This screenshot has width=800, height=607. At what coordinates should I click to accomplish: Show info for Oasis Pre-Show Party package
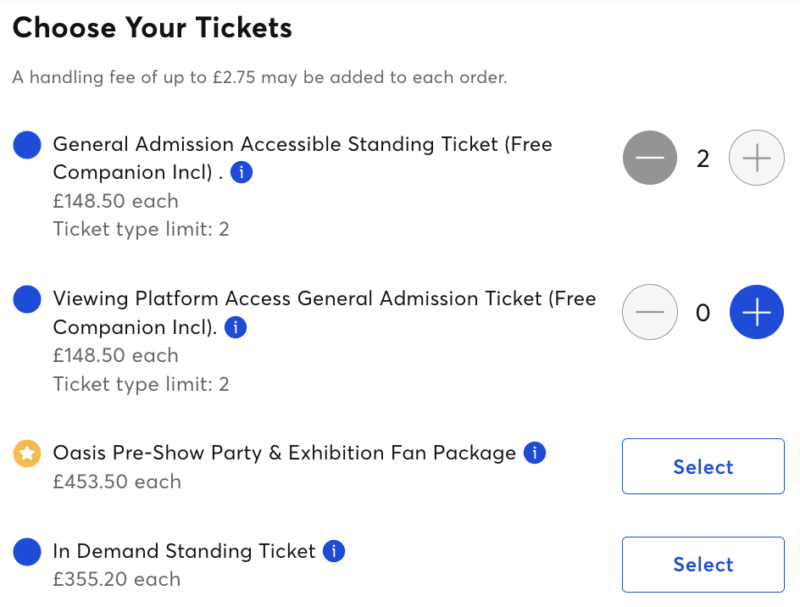coord(535,453)
